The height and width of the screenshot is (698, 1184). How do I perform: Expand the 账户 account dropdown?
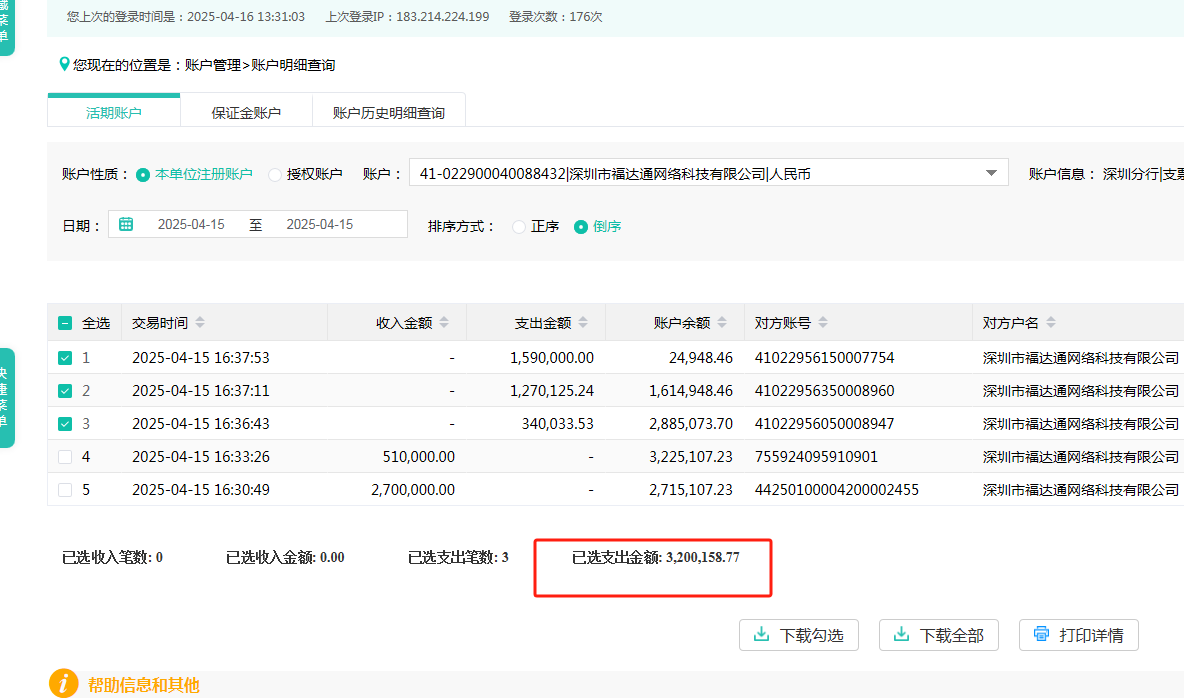(x=991, y=173)
